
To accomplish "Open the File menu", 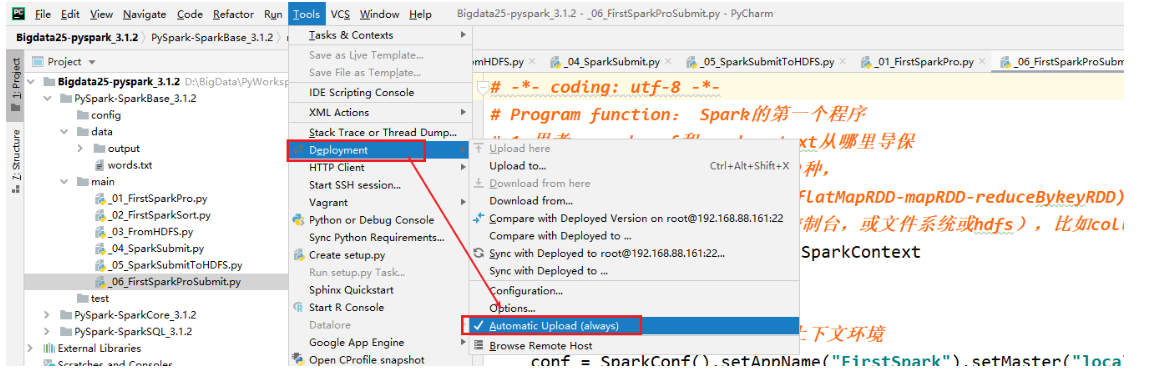I will click(x=42, y=14).
